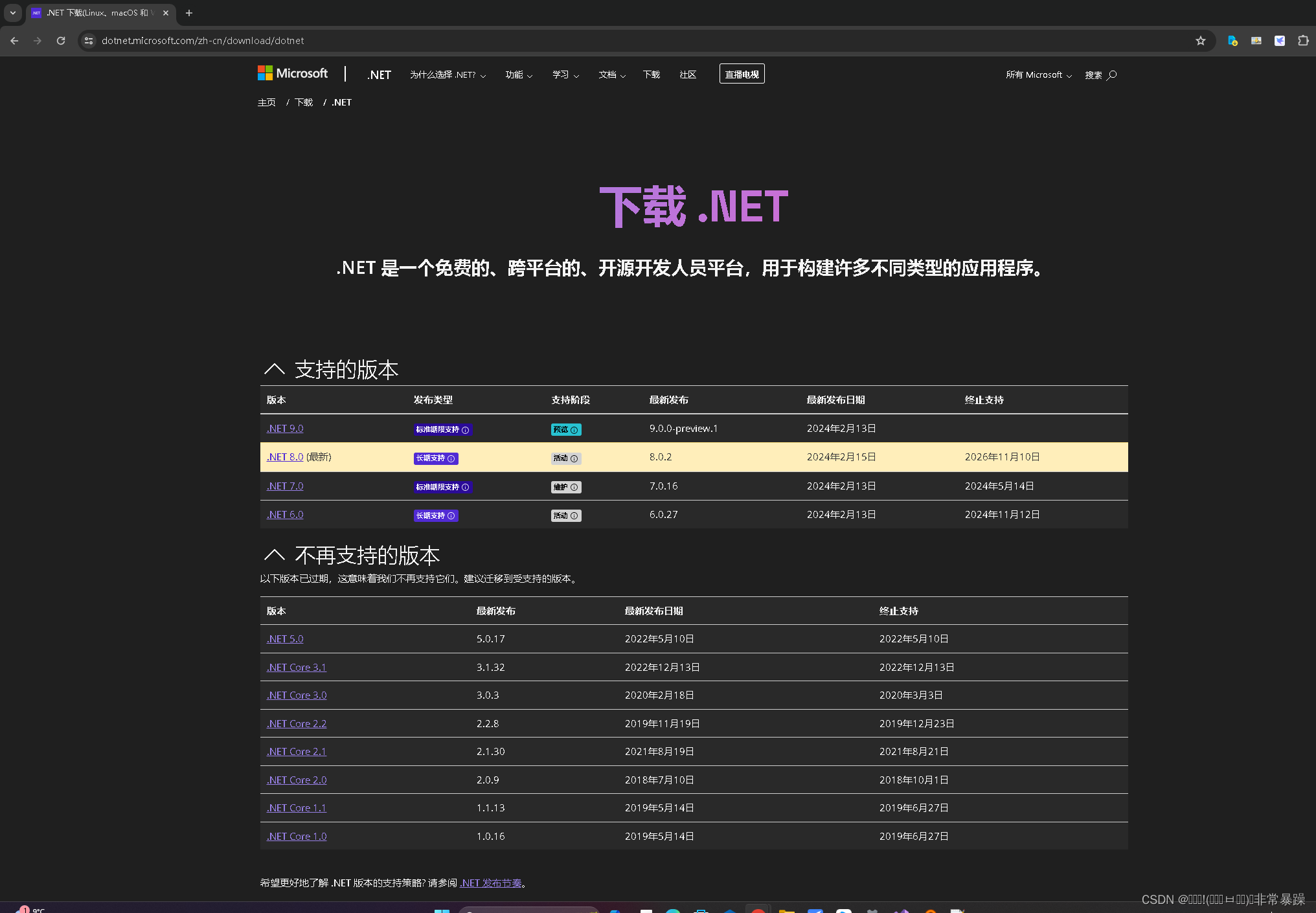1316x913 pixels.
Task: Expand the 学习 navigation menu
Action: 565,75
